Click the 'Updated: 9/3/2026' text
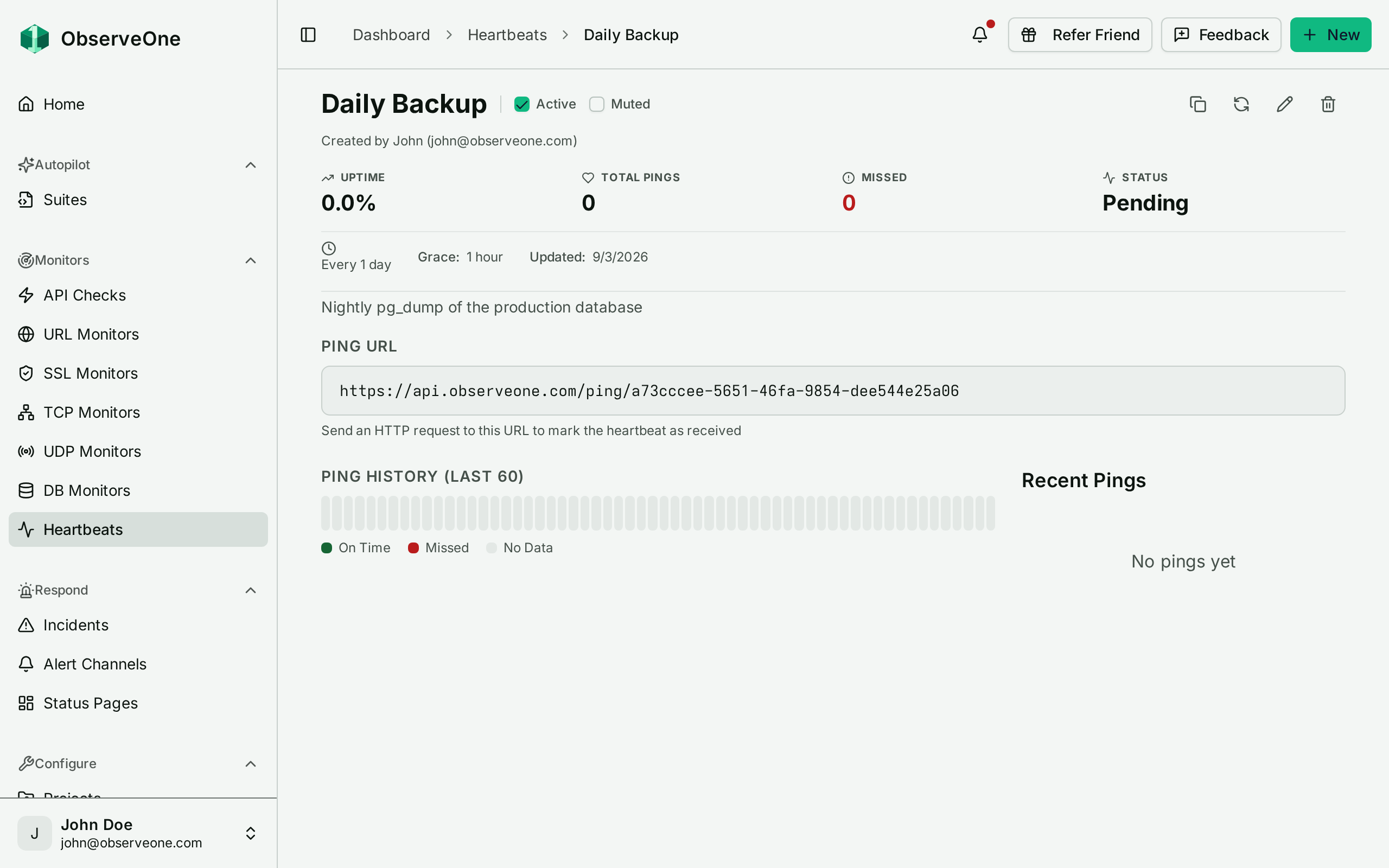1389x868 pixels. click(x=588, y=257)
